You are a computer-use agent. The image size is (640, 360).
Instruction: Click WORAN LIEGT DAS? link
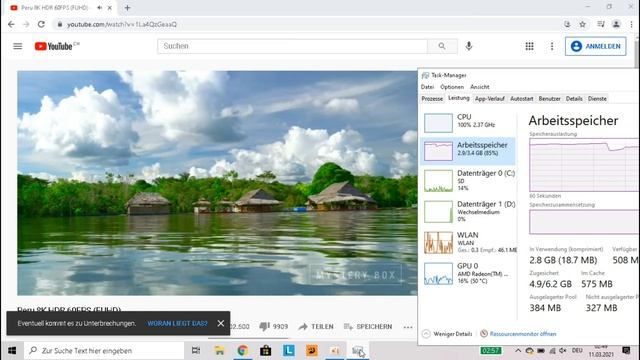coord(178,323)
